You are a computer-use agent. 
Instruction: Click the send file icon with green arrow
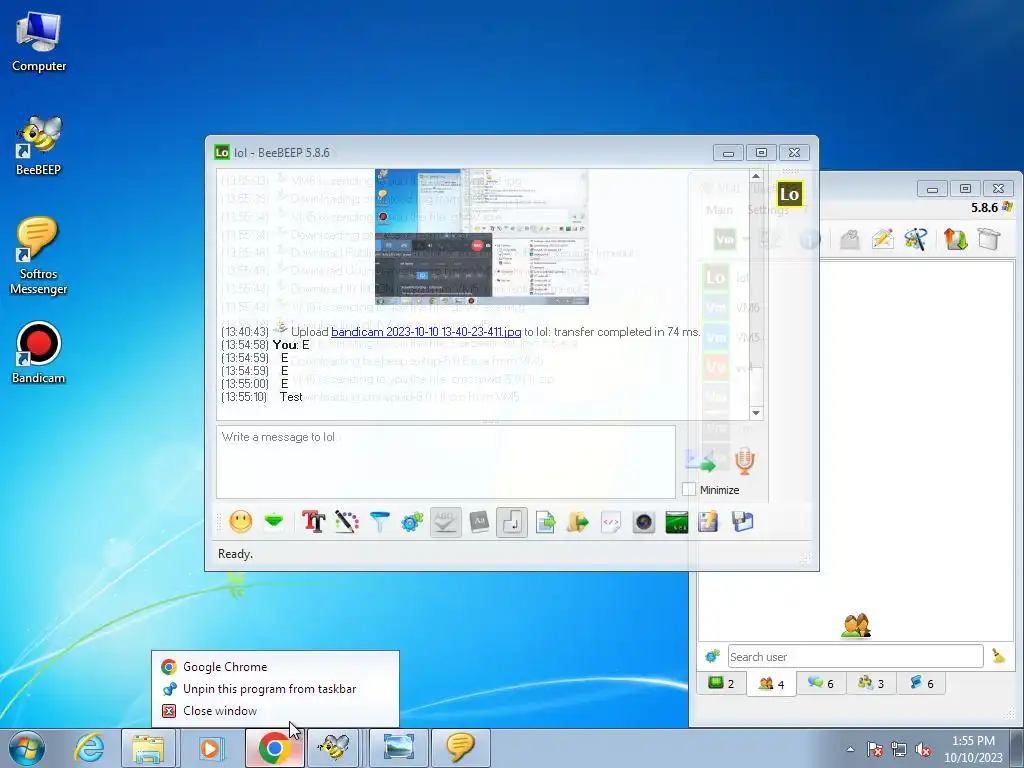(x=545, y=522)
